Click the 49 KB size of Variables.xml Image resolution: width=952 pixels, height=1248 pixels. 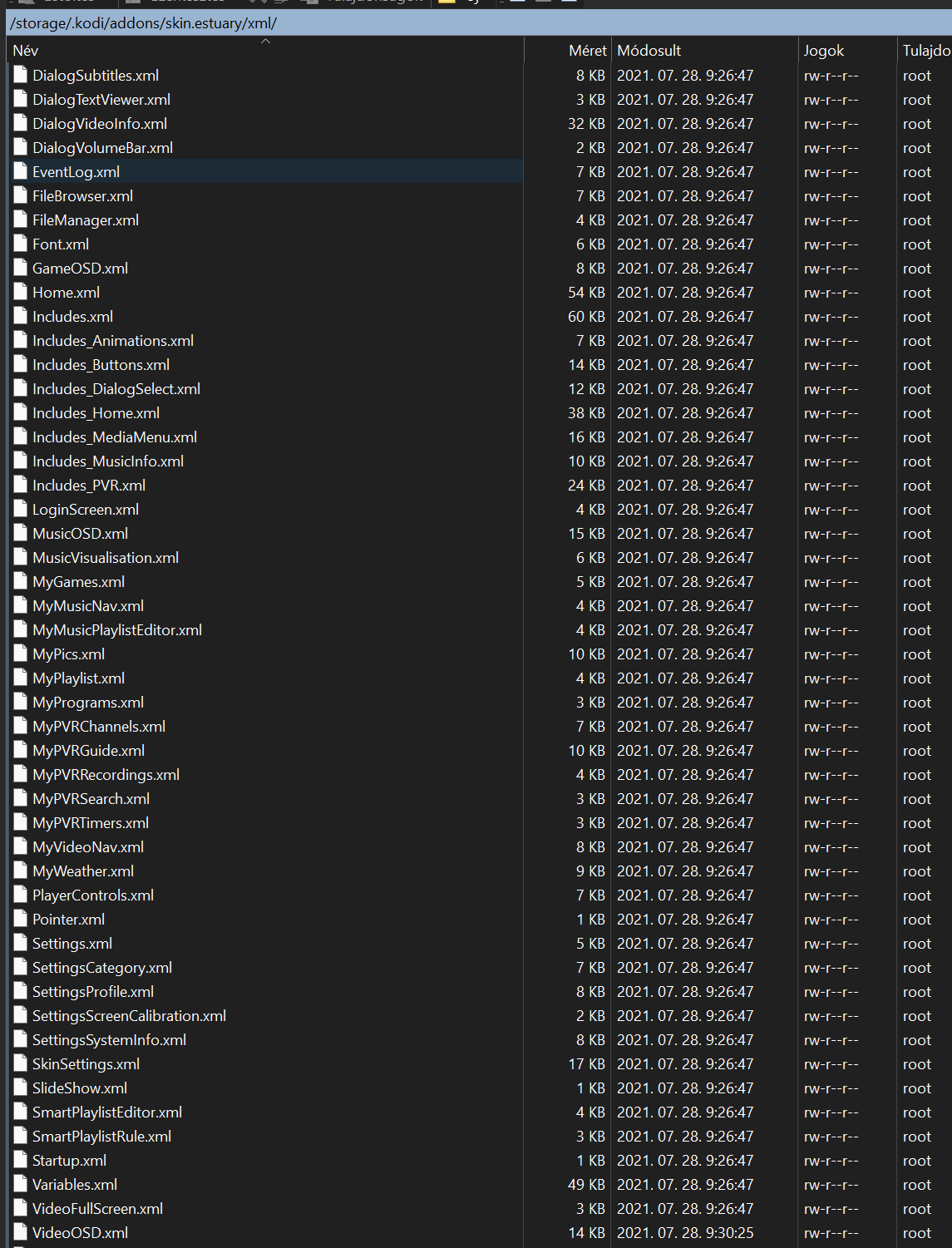pos(586,1184)
